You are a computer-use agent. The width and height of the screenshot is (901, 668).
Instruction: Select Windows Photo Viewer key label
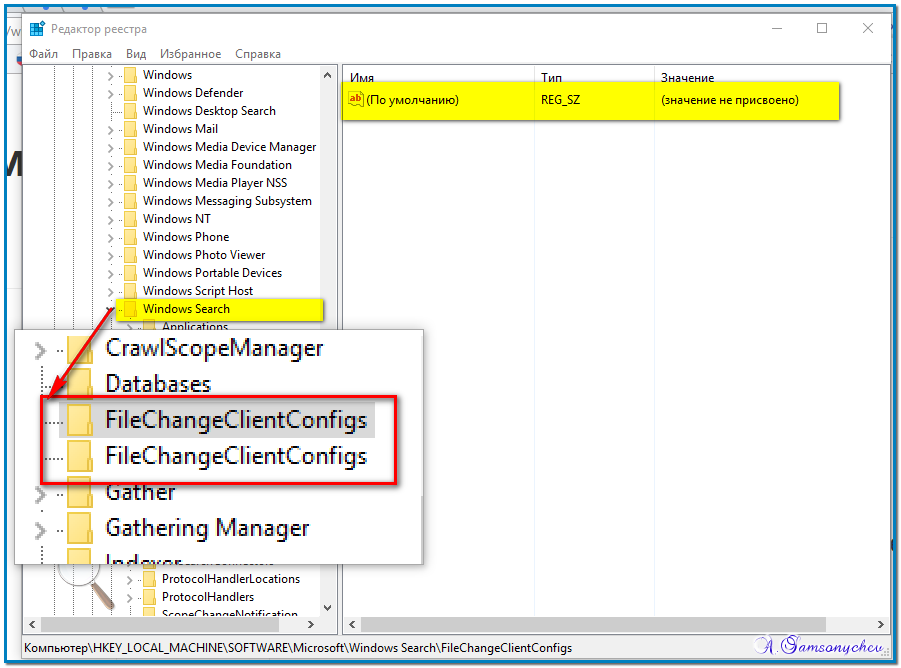point(204,254)
